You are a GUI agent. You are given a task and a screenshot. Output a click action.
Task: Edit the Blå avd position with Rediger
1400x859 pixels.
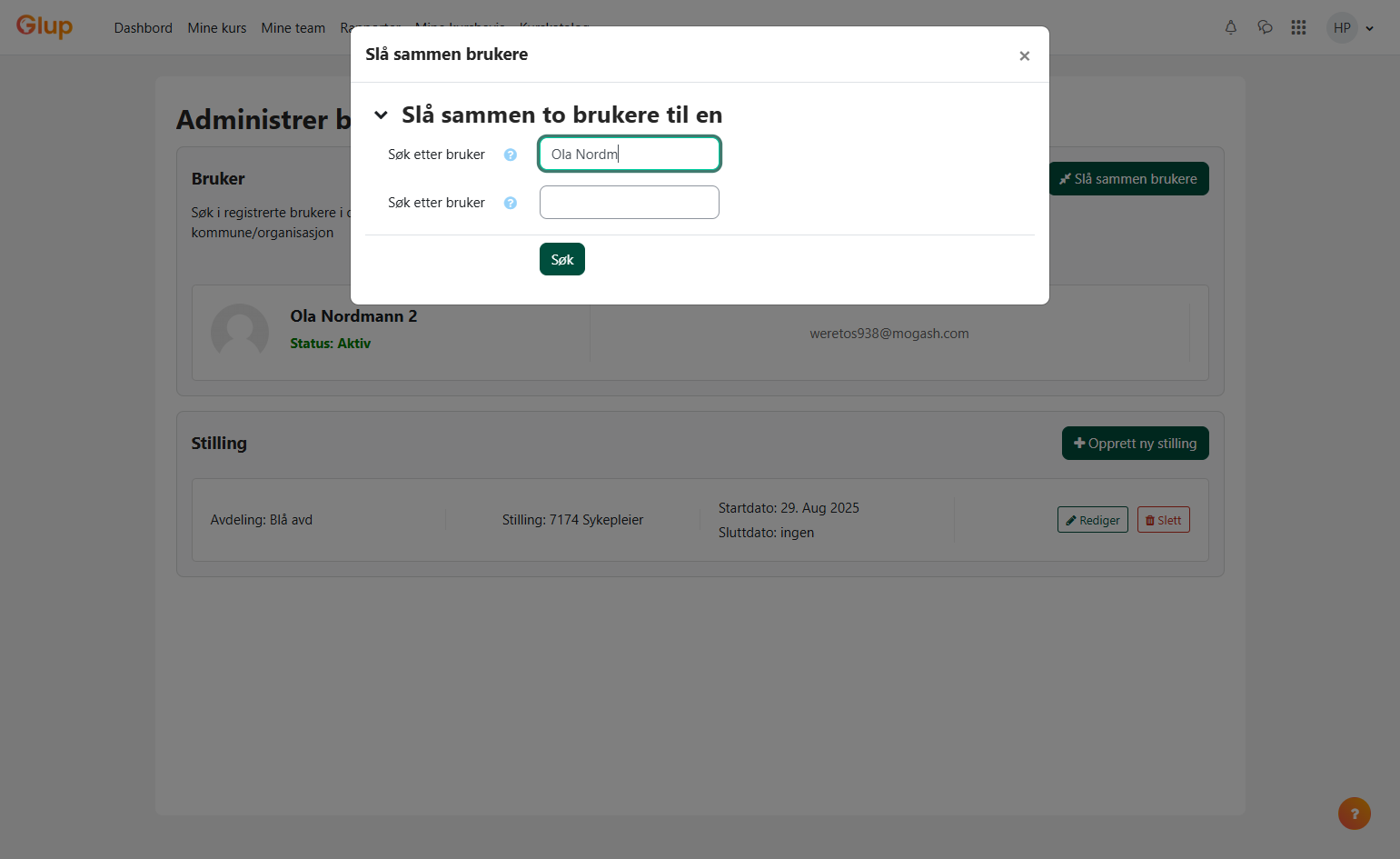click(x=1093, y=520)
